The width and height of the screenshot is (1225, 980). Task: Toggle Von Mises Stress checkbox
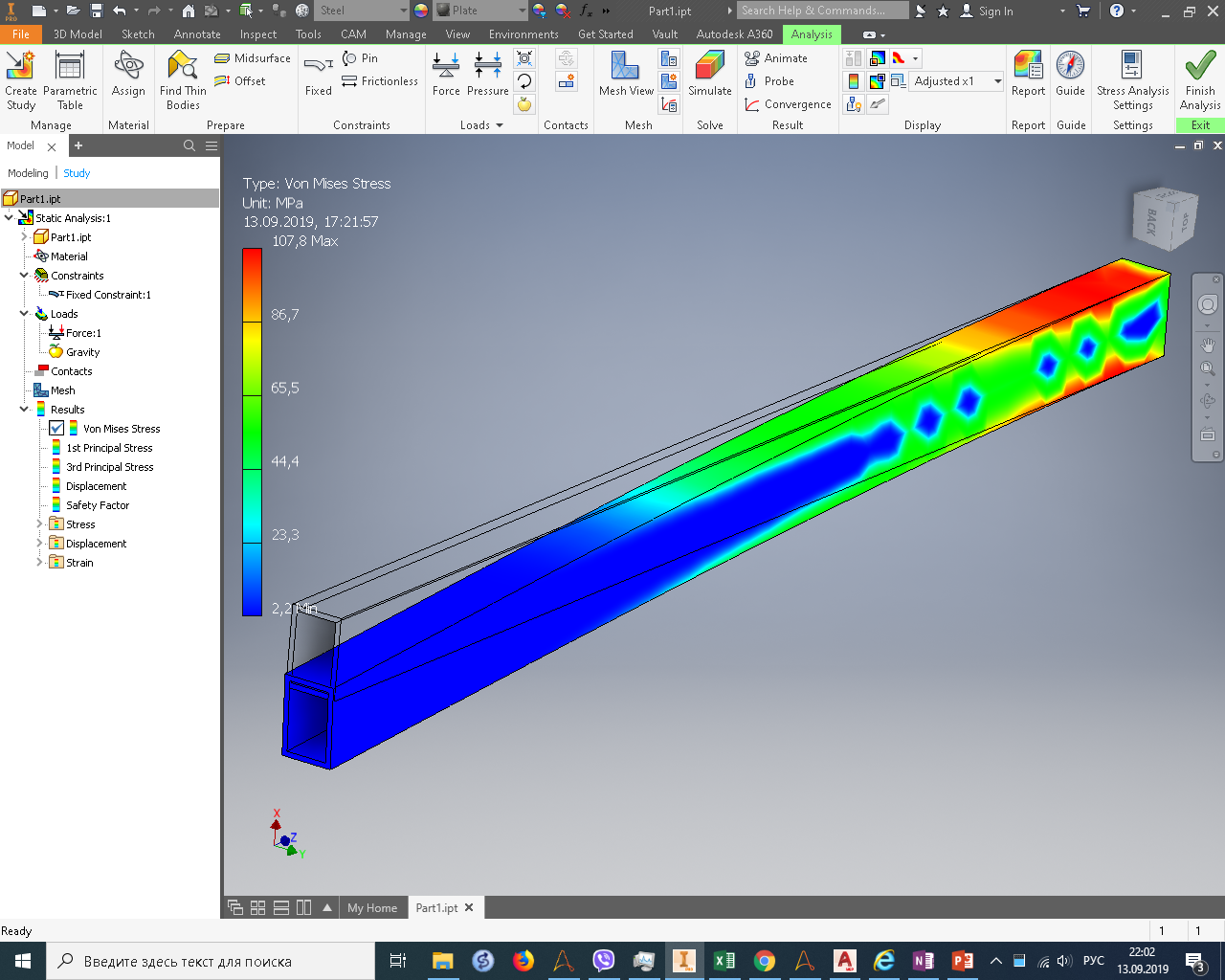coord(56,429)
